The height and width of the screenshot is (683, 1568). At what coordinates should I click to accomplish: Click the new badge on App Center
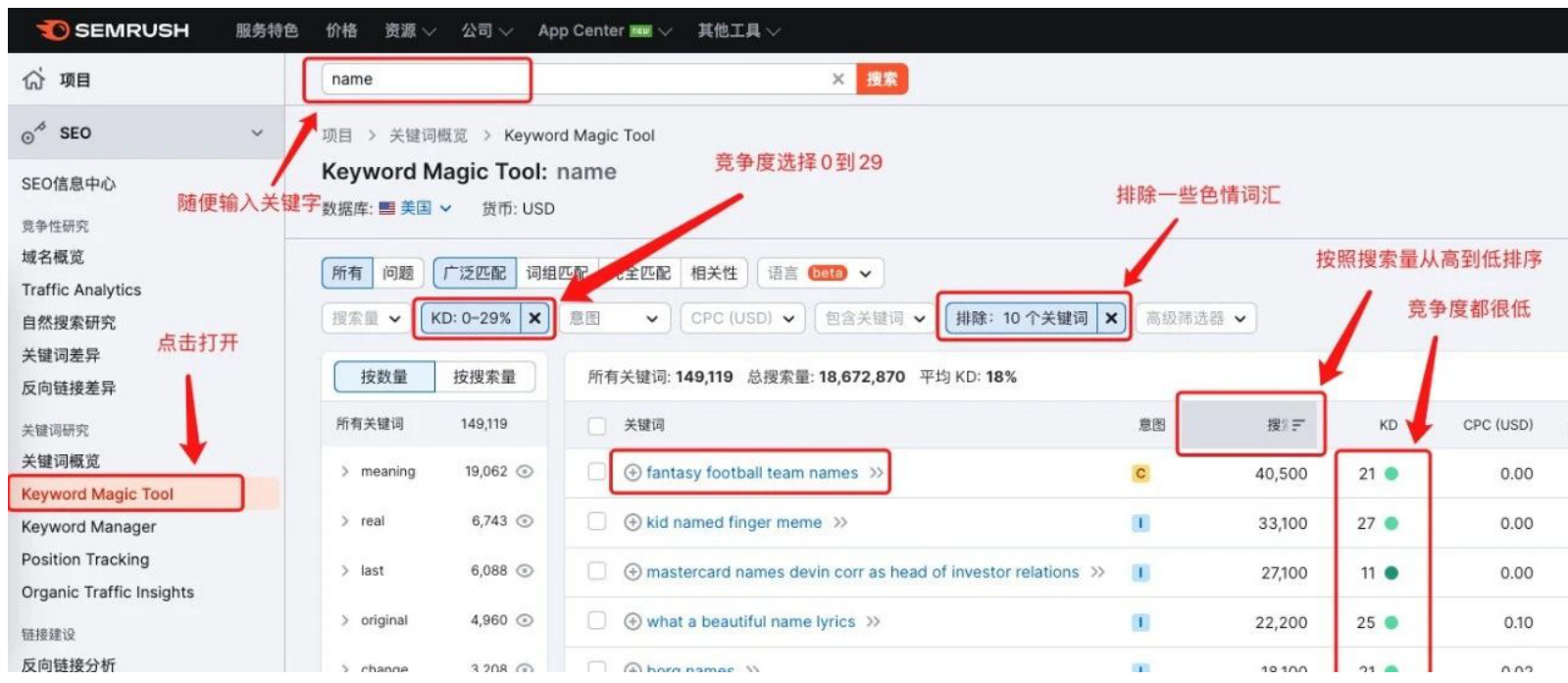tap(640, 30)
